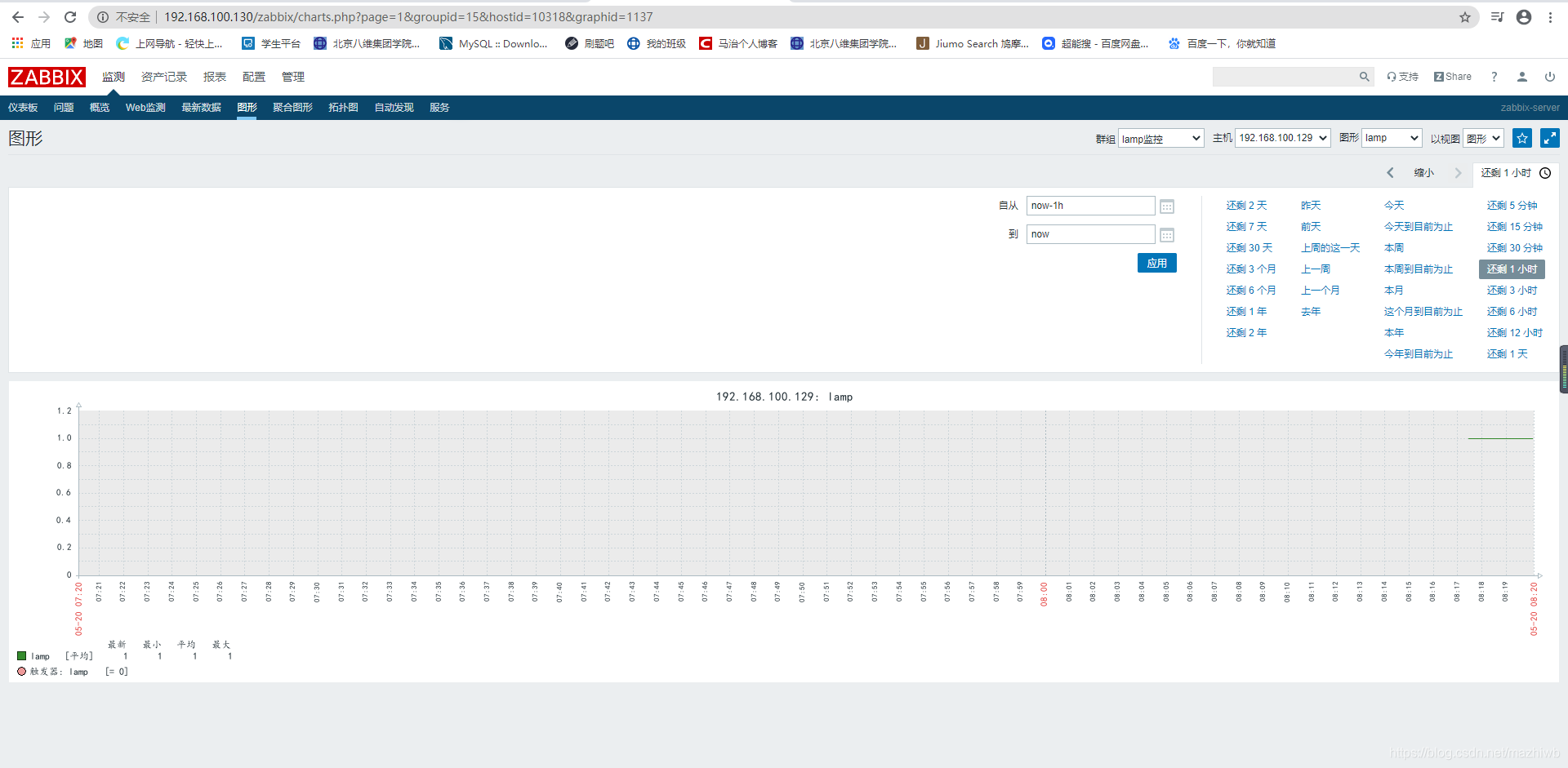The image size is (1568, 768).
Task: Open the 报表 main menu
Action: click(x=215, y=77)
